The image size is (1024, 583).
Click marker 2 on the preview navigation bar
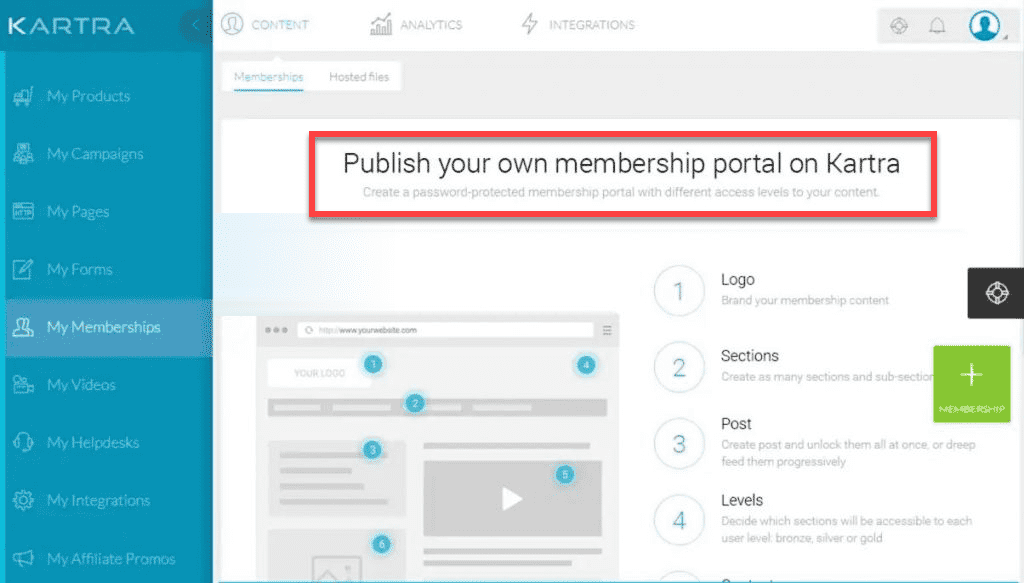point(415,403)
